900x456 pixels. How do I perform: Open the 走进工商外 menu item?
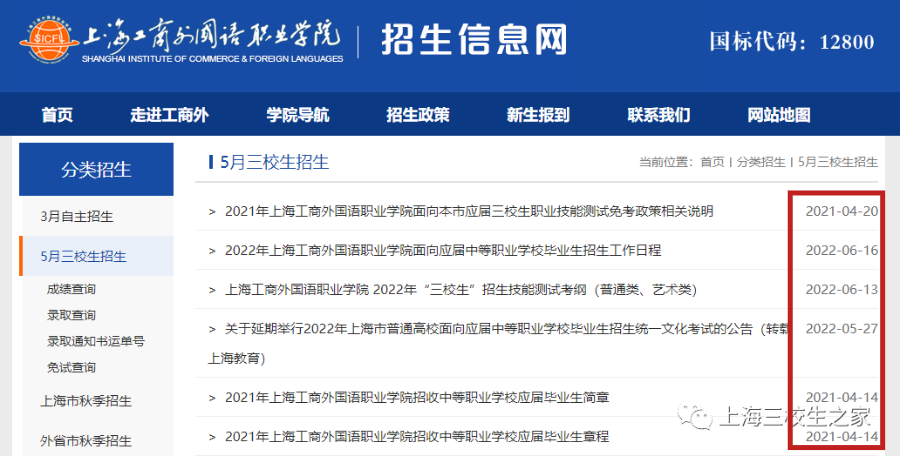tap(169, 115)
